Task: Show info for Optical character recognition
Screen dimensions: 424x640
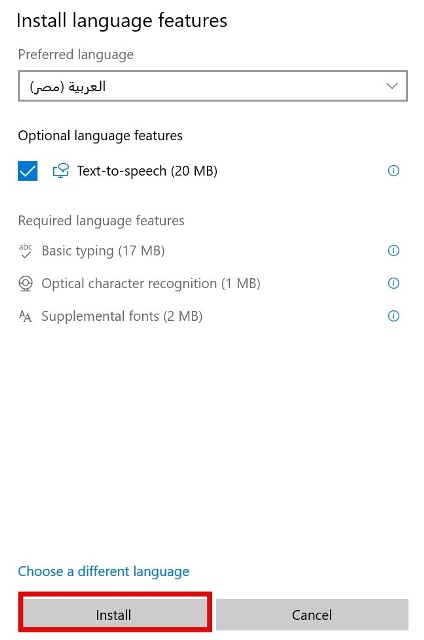Action: tap(393, 283)
